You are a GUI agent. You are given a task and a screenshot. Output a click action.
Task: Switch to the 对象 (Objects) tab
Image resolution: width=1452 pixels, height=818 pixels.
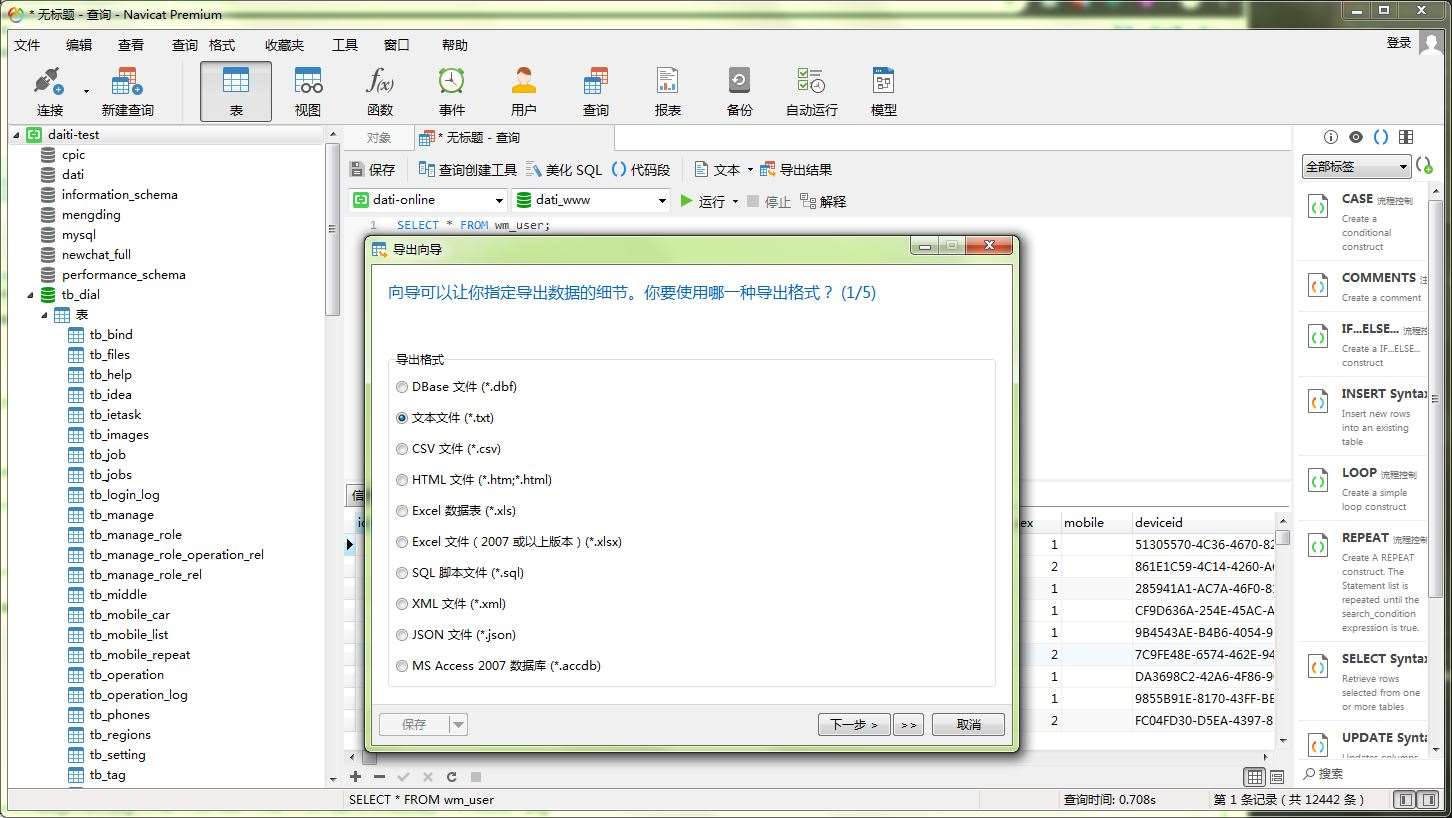(x=378, y=138)
